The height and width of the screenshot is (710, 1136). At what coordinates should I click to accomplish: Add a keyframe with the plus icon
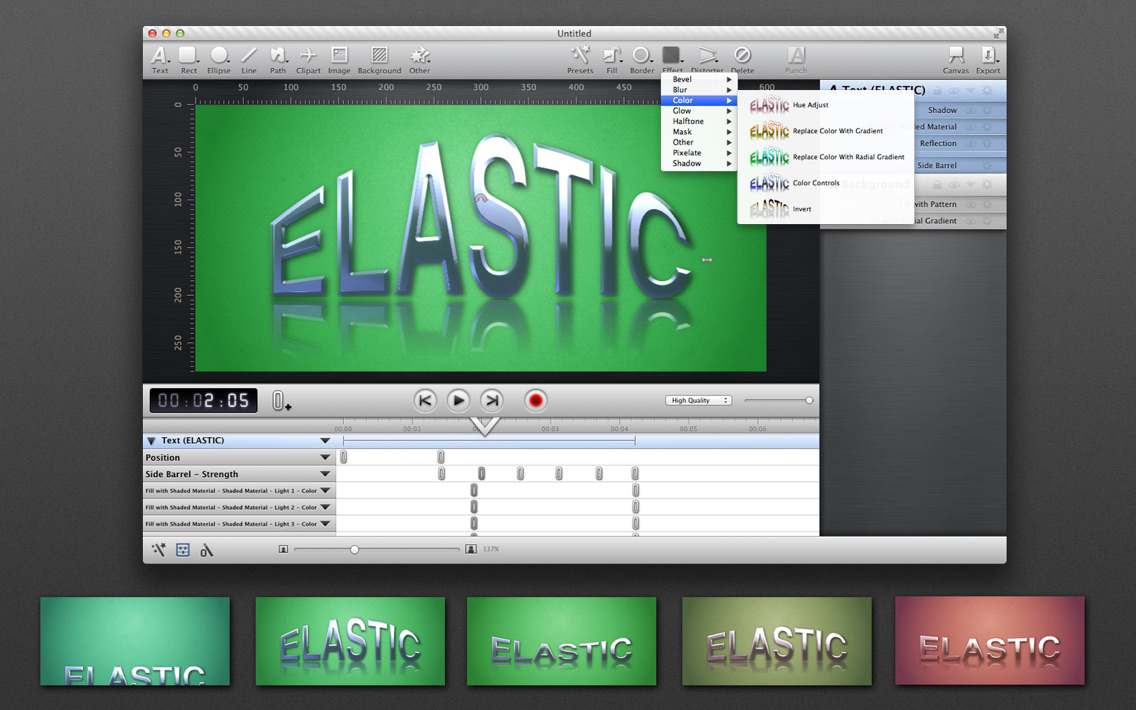[x=281, y=401]
